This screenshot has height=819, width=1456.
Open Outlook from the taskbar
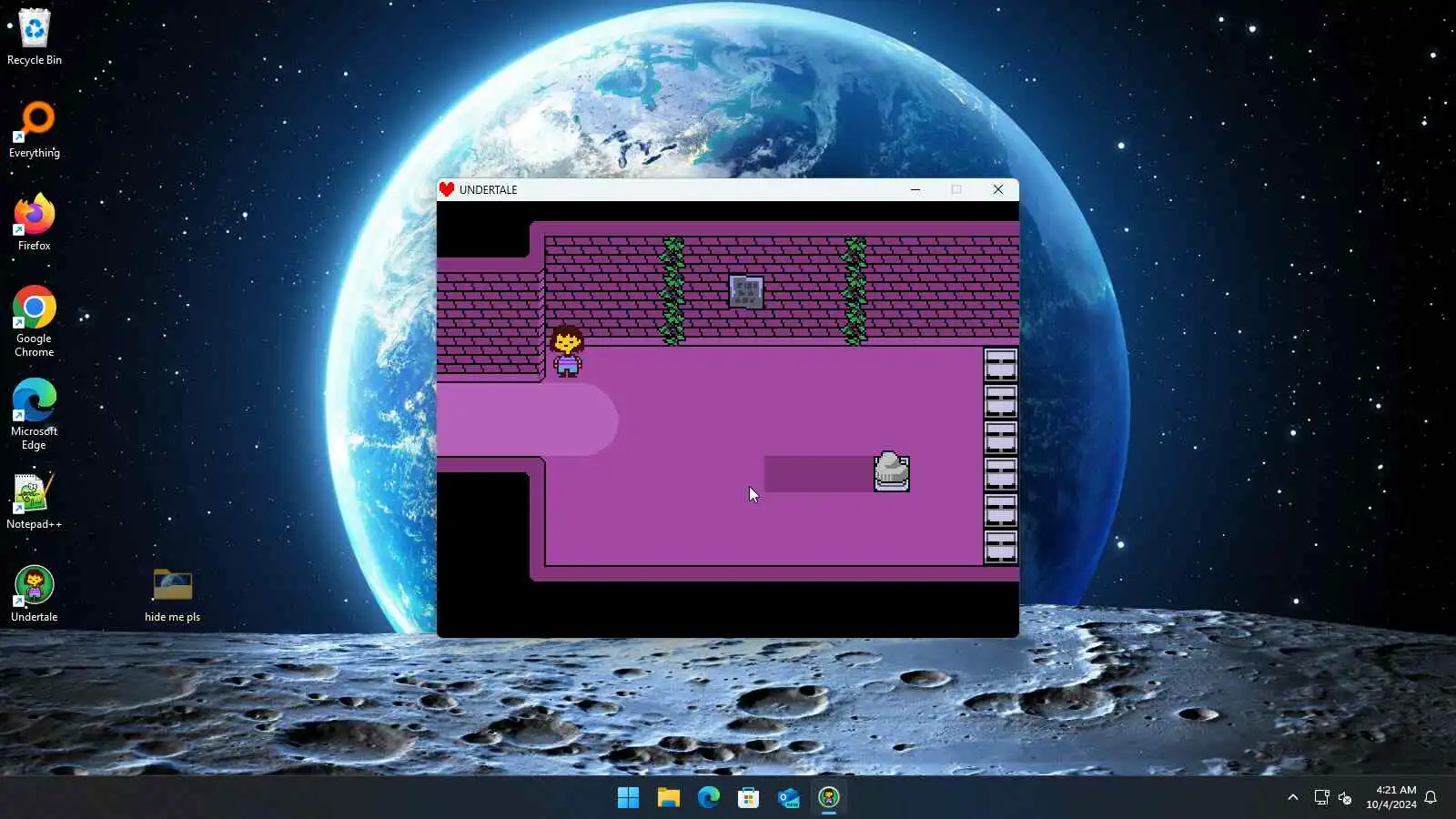coord(789,798)
